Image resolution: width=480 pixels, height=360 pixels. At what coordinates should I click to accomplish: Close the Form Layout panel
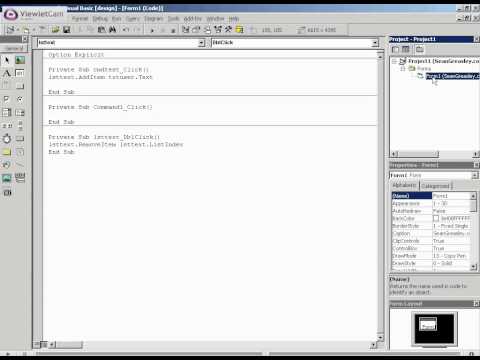476,304
